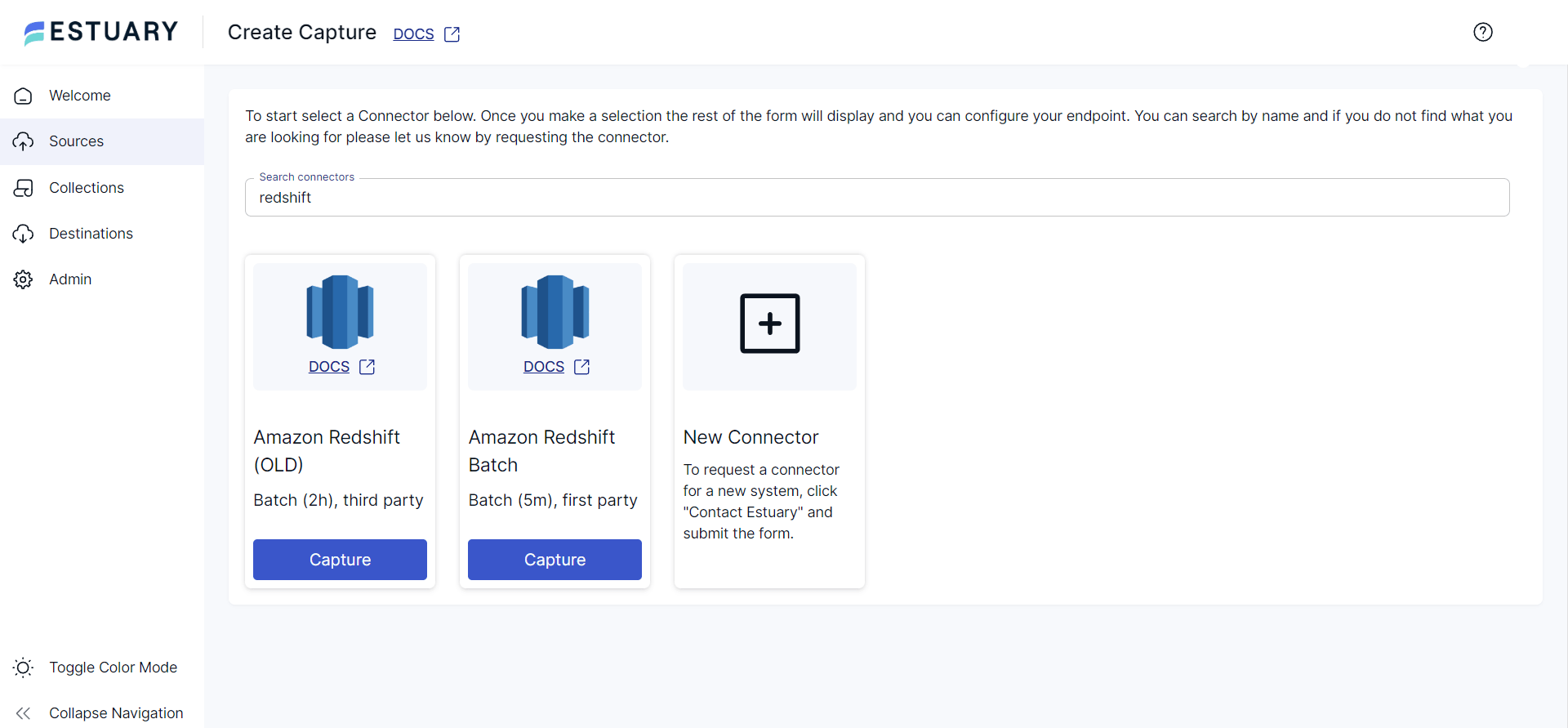Click the Welcome home icon

[23, 96]
